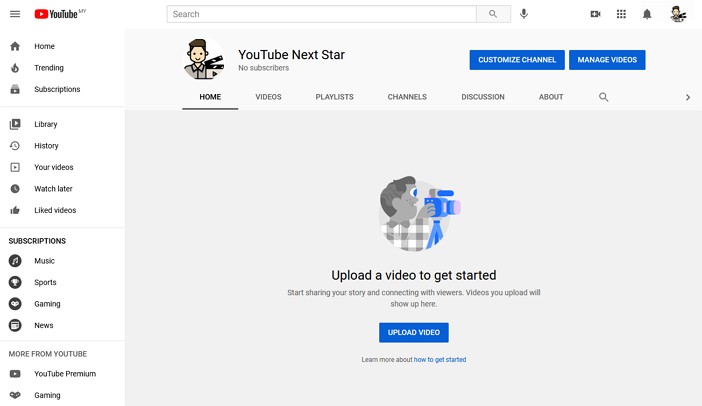The height and width of the screenshot is (406, 702).
Task: Open the notifications bell
Action: pyautogui.click(x=647, y=14)
